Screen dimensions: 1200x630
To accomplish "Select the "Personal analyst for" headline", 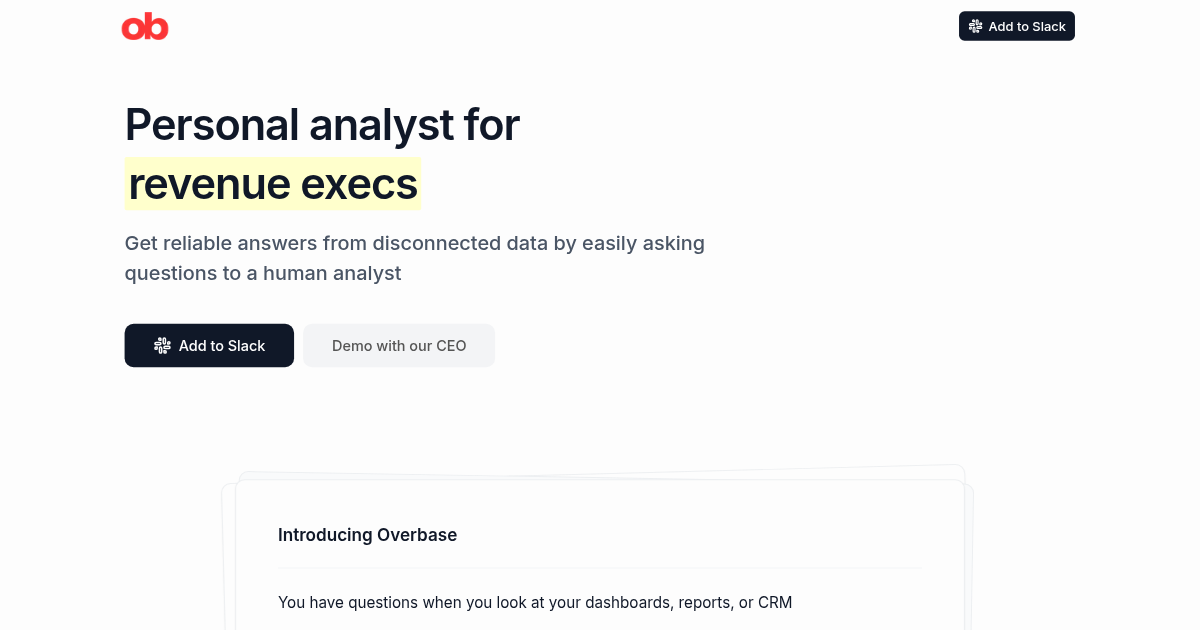I will (x=322, y=125).
